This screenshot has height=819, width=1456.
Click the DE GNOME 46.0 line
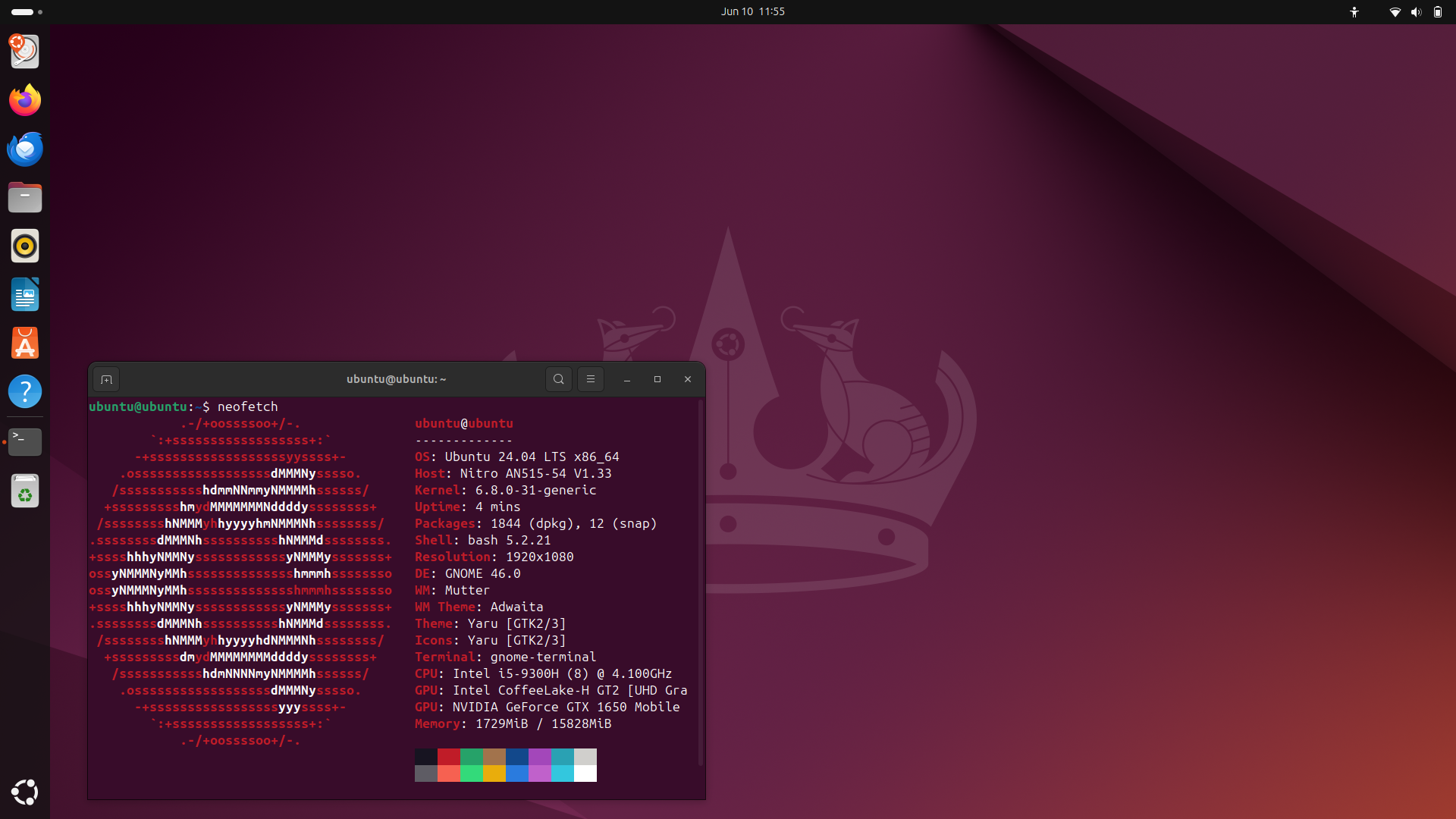point(468,573)
